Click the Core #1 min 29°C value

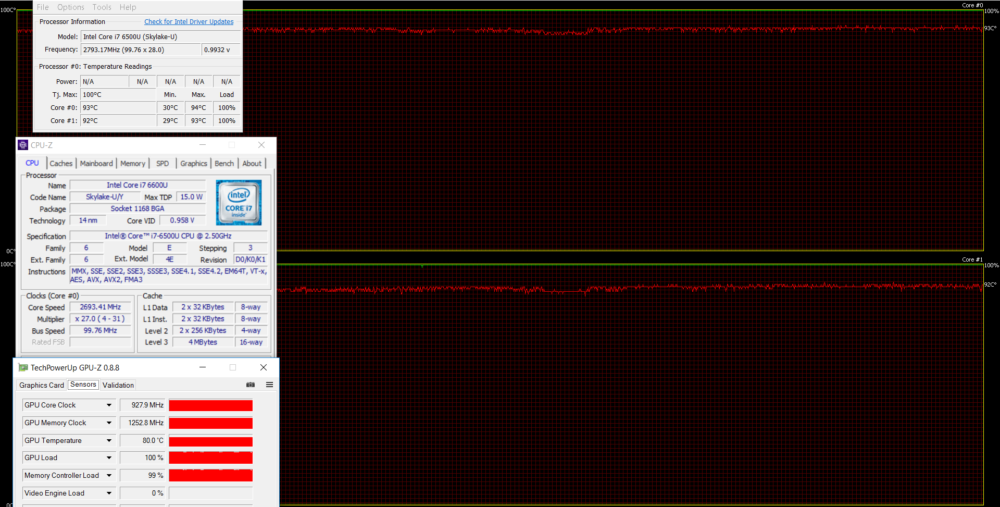[170, 121]
